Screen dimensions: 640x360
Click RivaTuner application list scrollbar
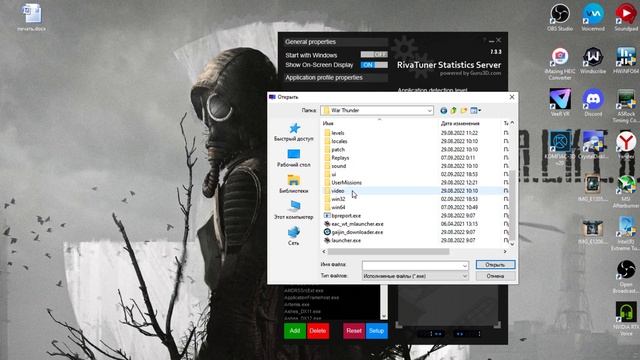[383, 302]
